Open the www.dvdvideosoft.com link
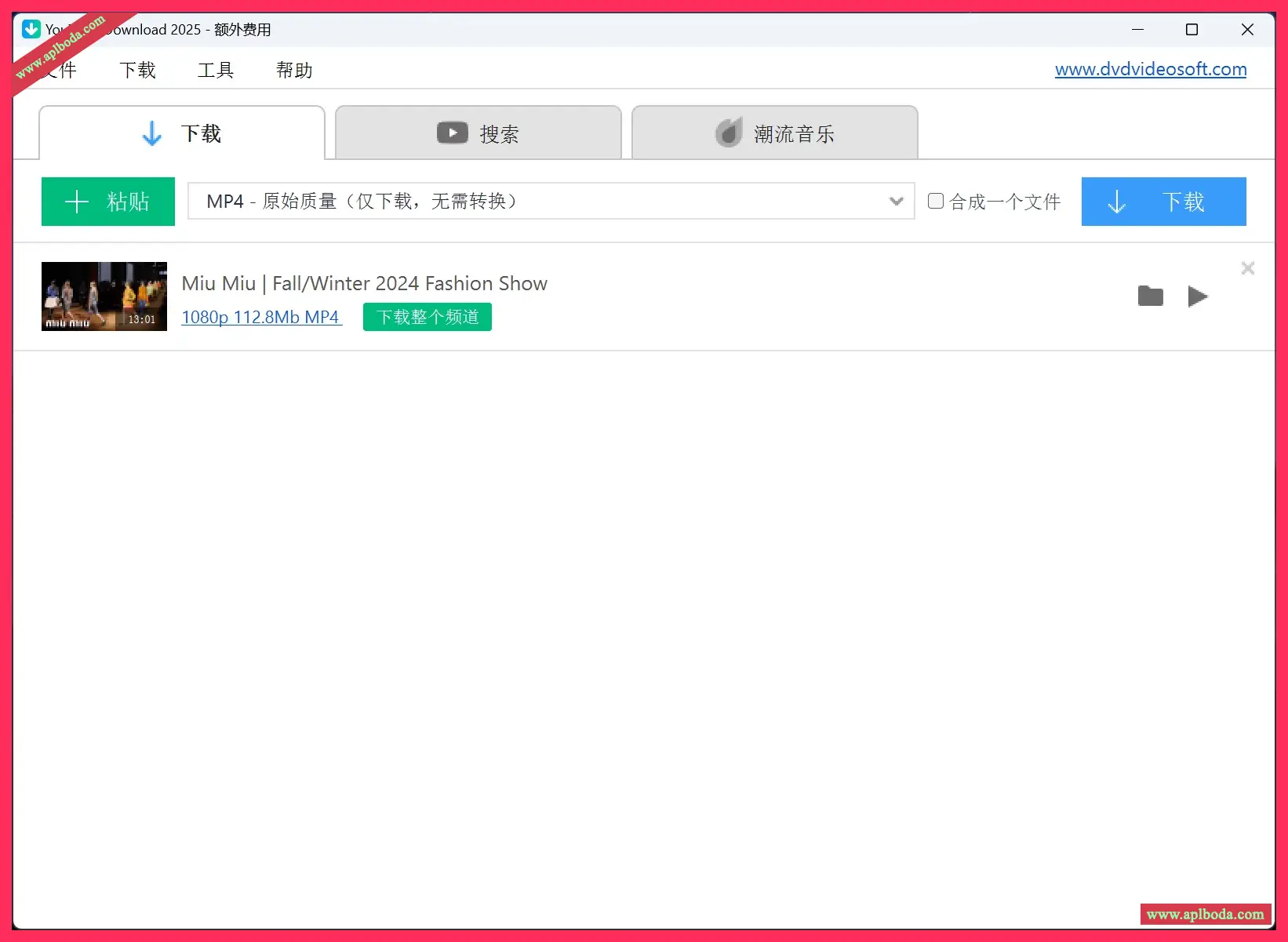The image size is (1288, 942). (1151, 69)
